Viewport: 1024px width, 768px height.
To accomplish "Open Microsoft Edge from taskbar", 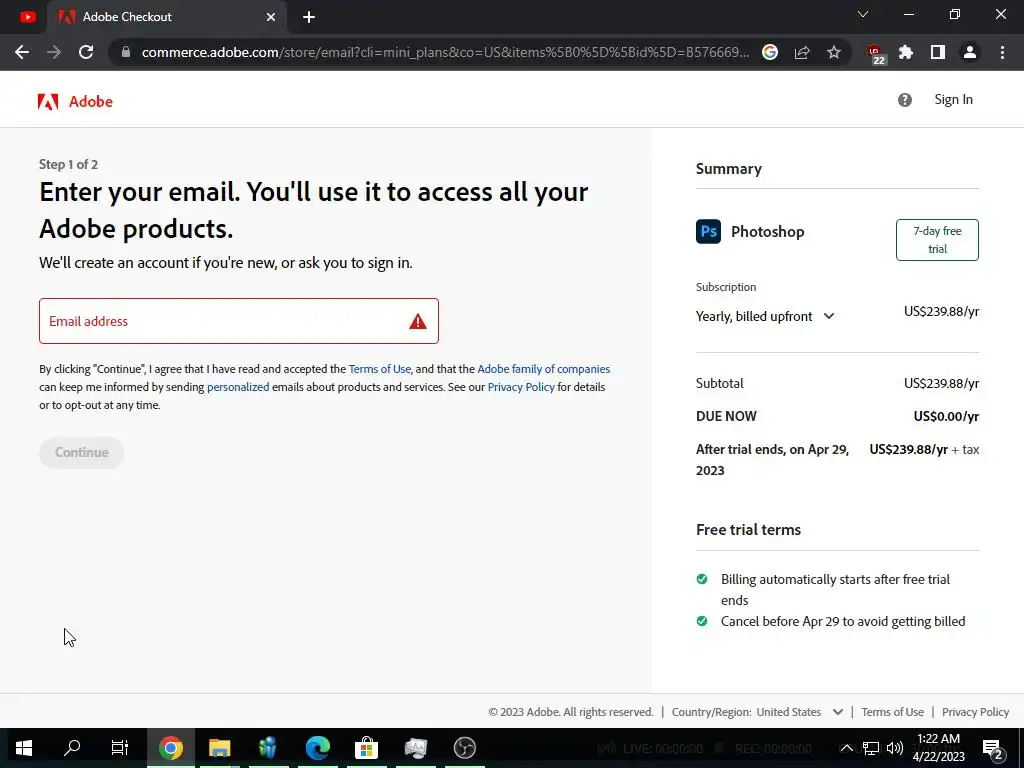I will [x=317, y=748].
